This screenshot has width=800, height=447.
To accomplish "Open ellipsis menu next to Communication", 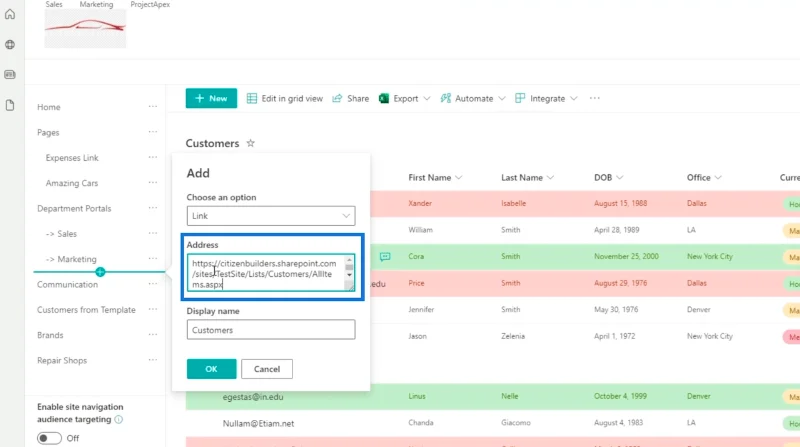I will pos(153,284).
